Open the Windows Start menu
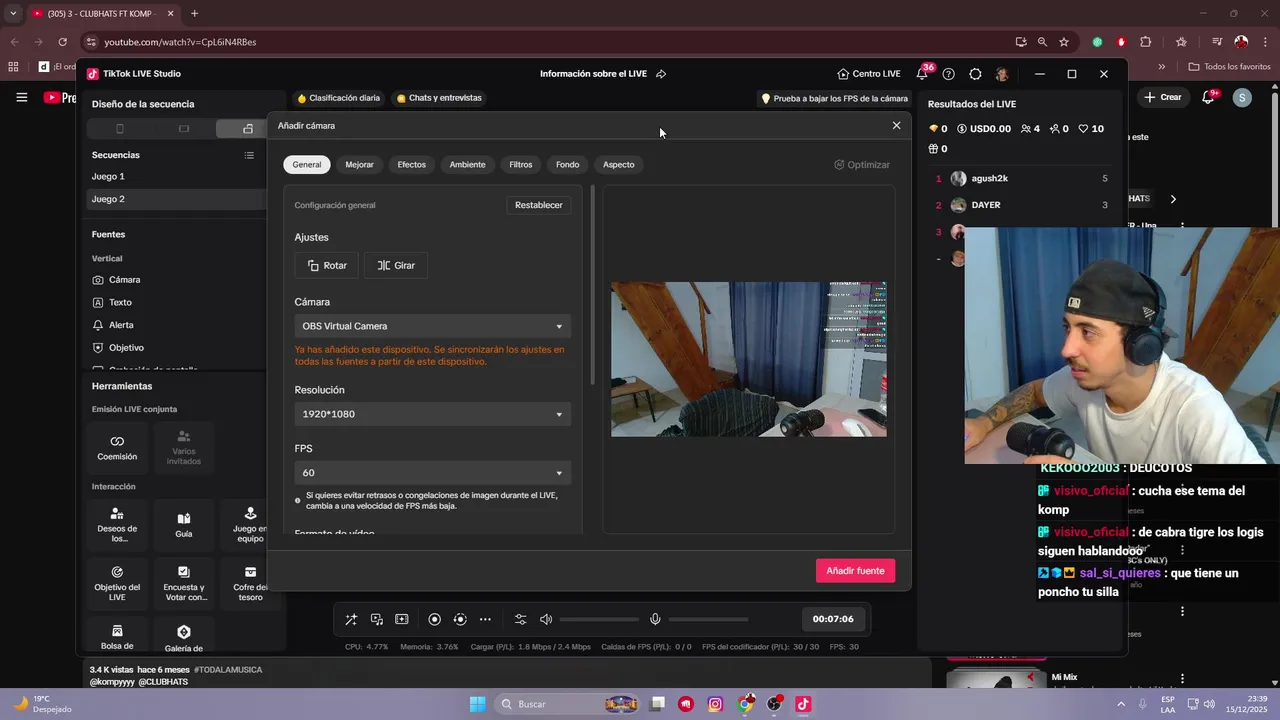This screenshot has width=1280, height=720. [x=477, y=704]
